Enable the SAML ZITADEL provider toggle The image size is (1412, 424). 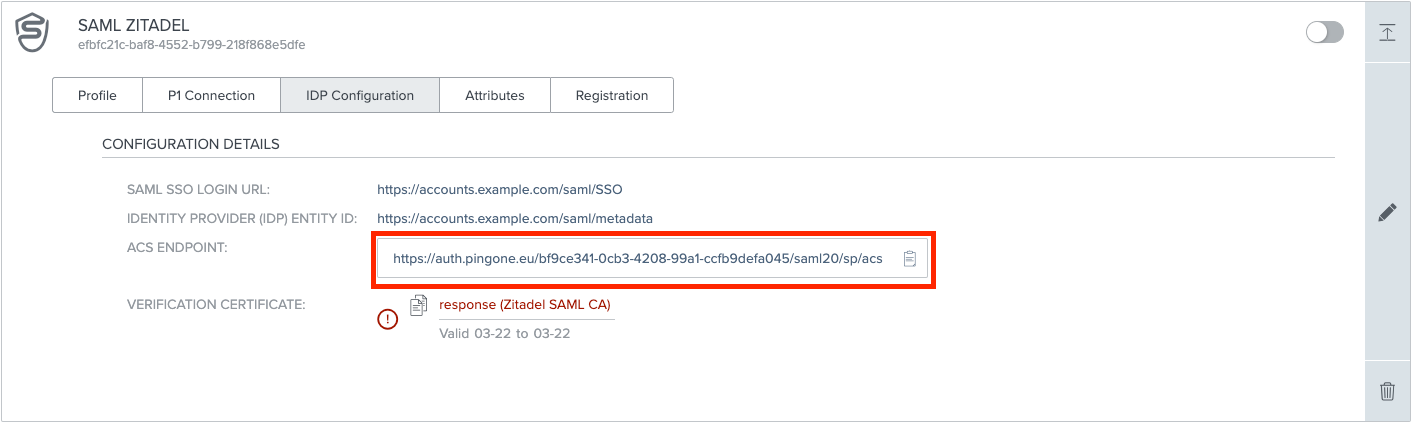1324,33
